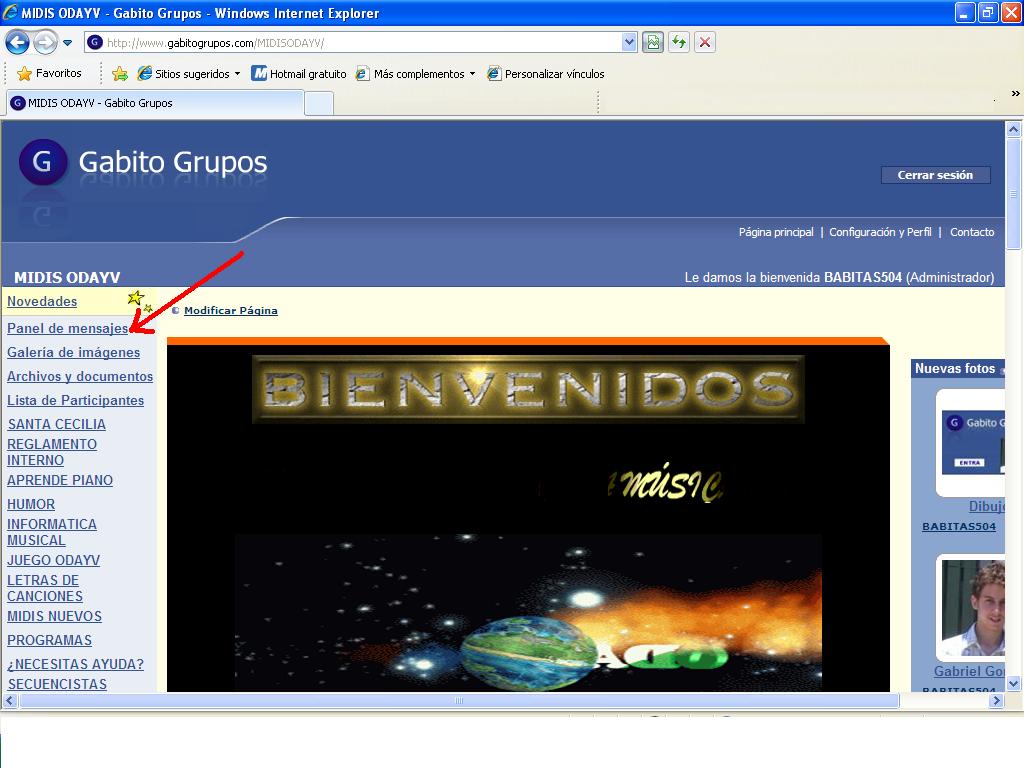
Task: Open Favoritos star button
Action: [50, 73]
